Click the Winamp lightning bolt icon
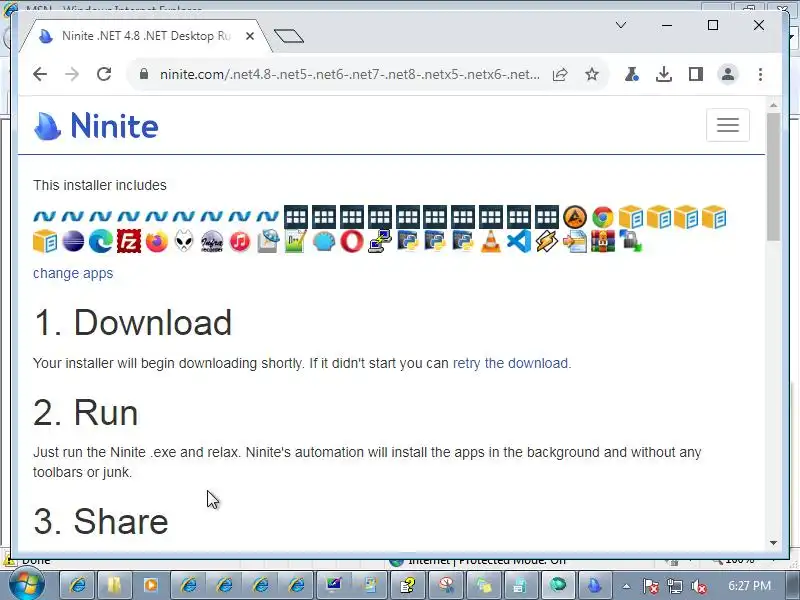800x600 pixels. [546, 241]
